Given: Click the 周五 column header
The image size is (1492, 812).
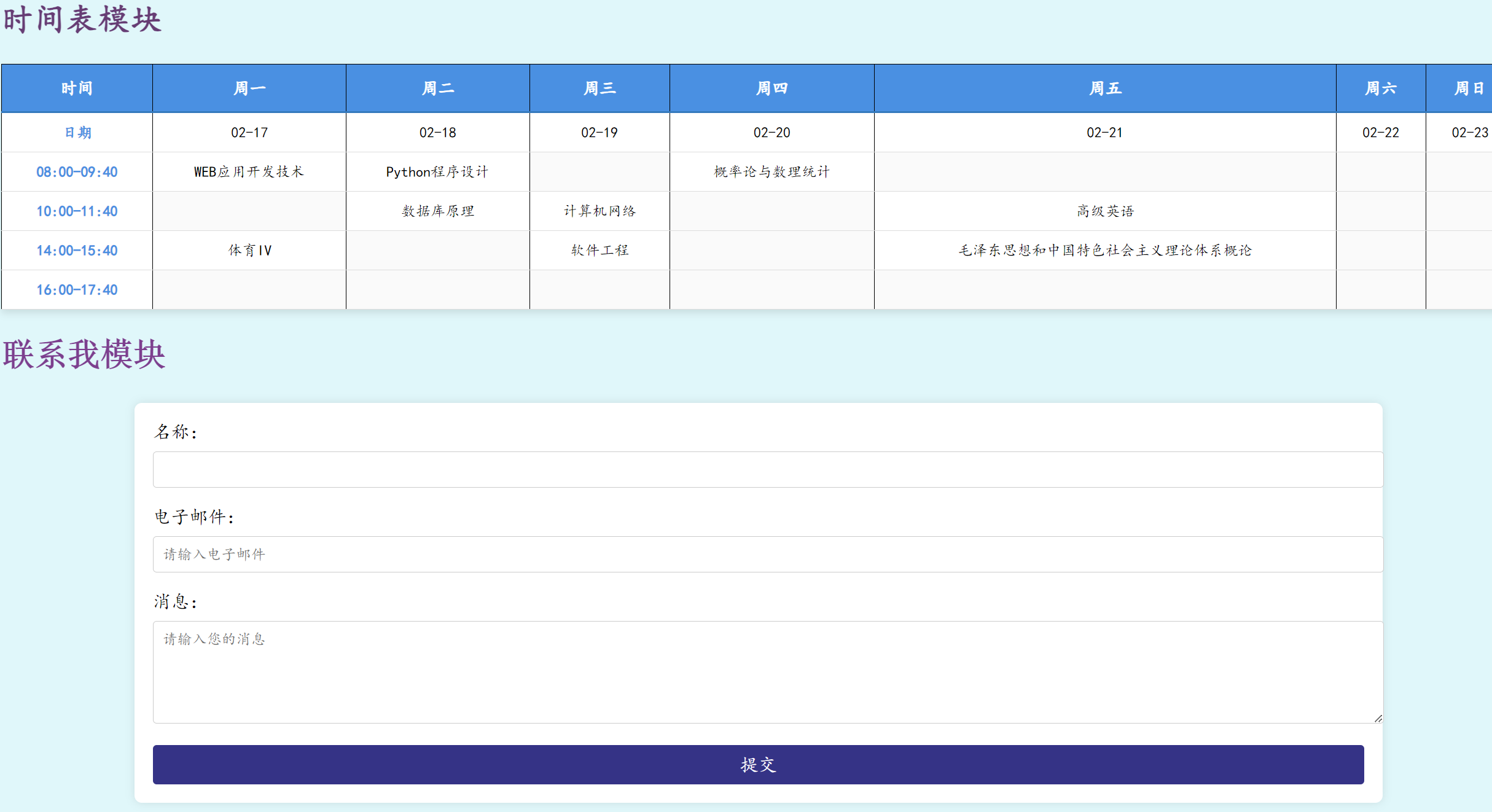Looking at the screenshot, I should (1104, 88).
